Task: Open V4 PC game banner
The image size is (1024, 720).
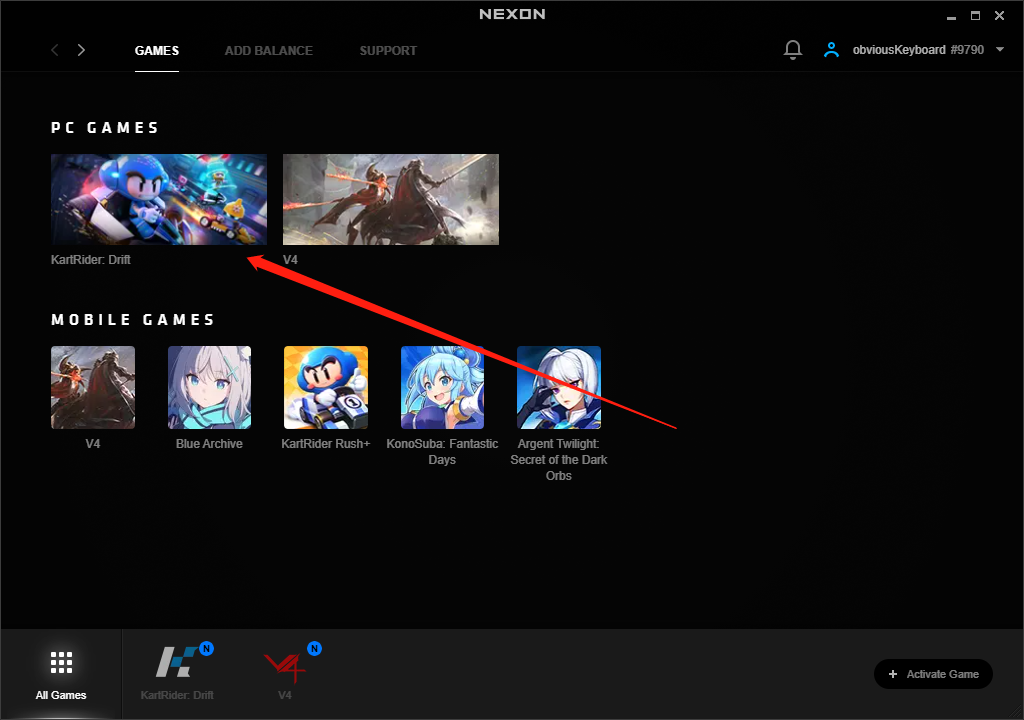Action: 391,199
